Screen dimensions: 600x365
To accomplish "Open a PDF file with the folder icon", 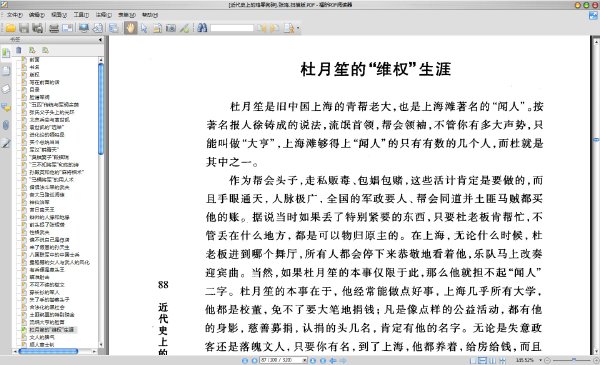I will point(10,28).
